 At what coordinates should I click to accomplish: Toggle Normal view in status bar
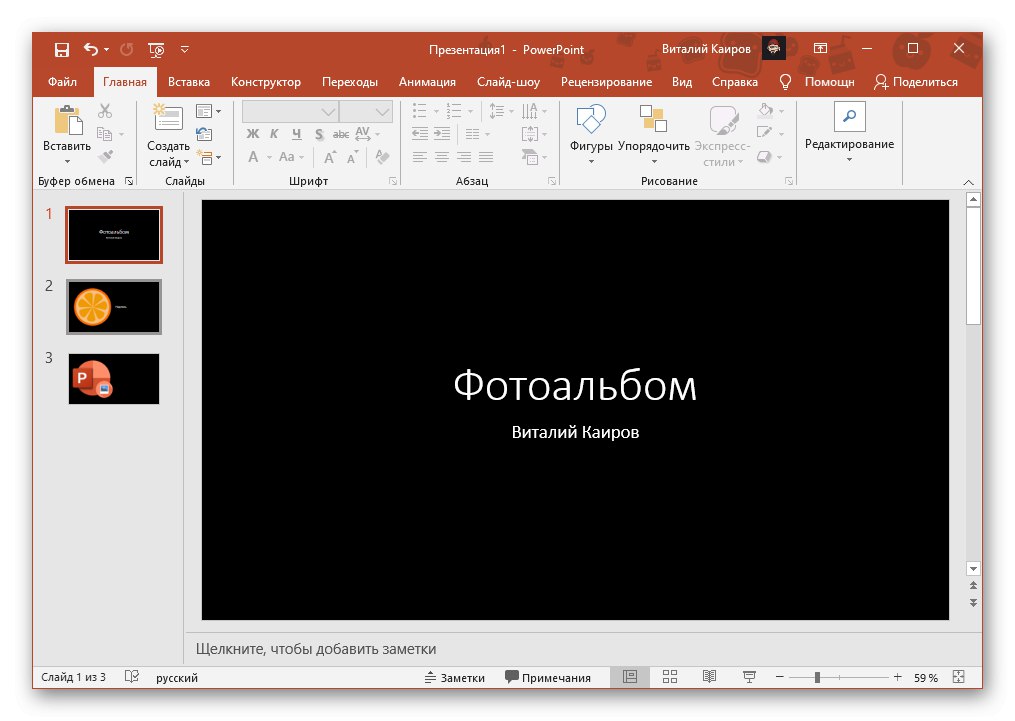pos(630,677)
